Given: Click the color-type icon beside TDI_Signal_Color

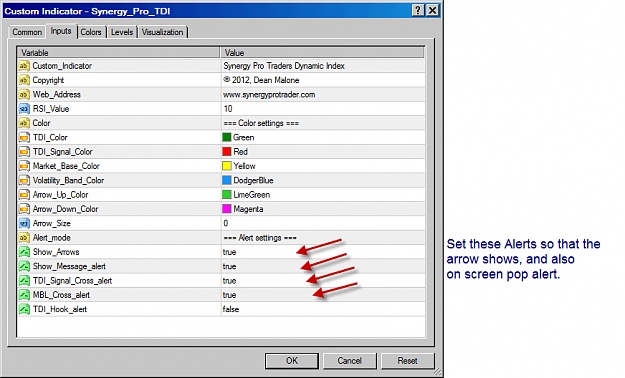Looking at the screenshot, I should (24, 152).
